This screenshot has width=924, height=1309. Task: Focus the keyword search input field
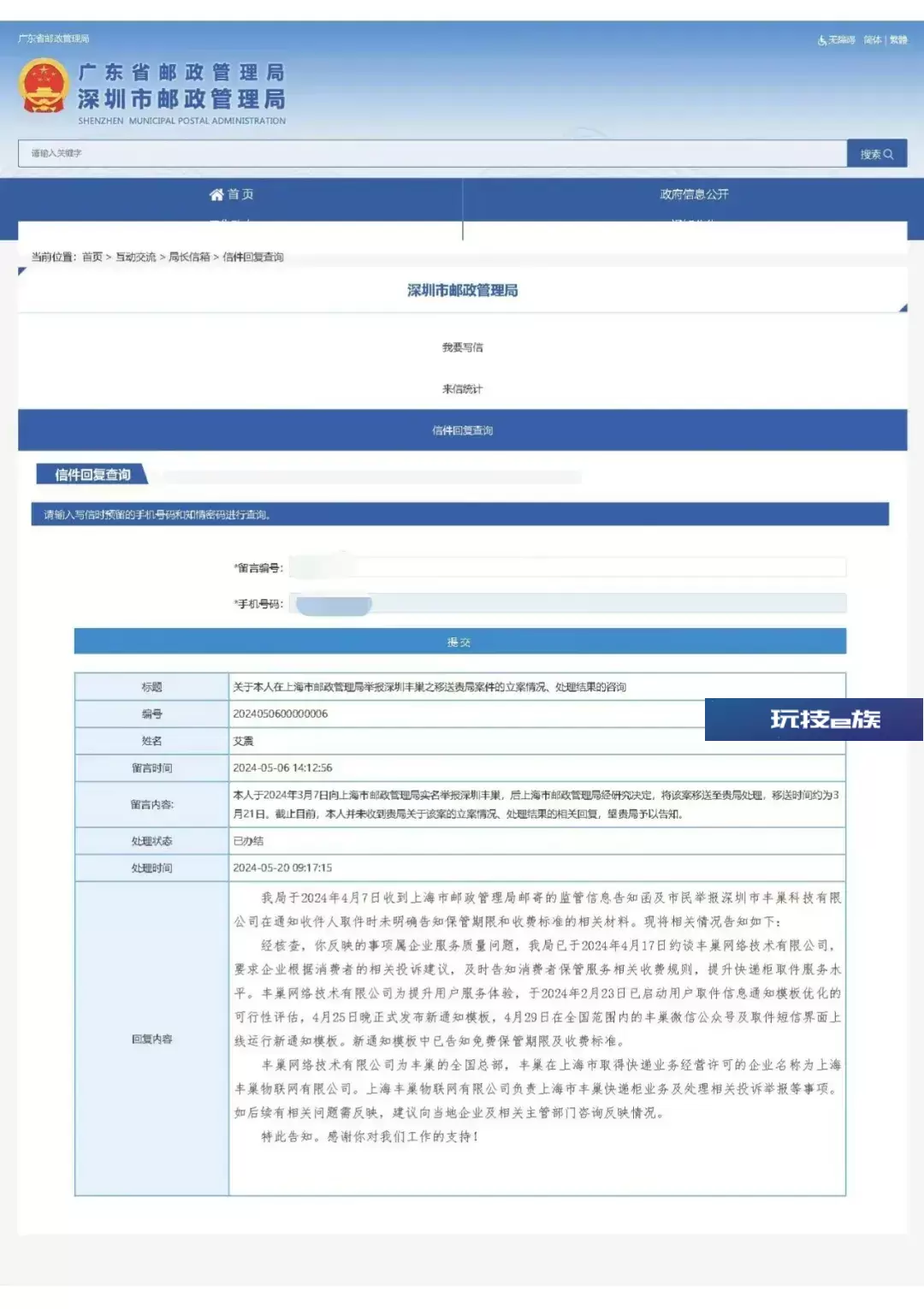[433, 154]
